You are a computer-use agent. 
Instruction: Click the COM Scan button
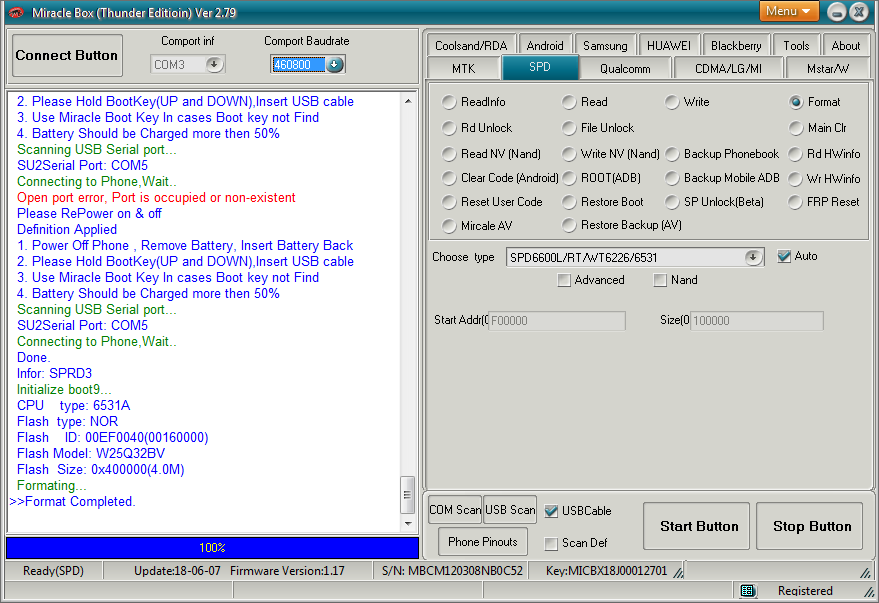(455, 510)
